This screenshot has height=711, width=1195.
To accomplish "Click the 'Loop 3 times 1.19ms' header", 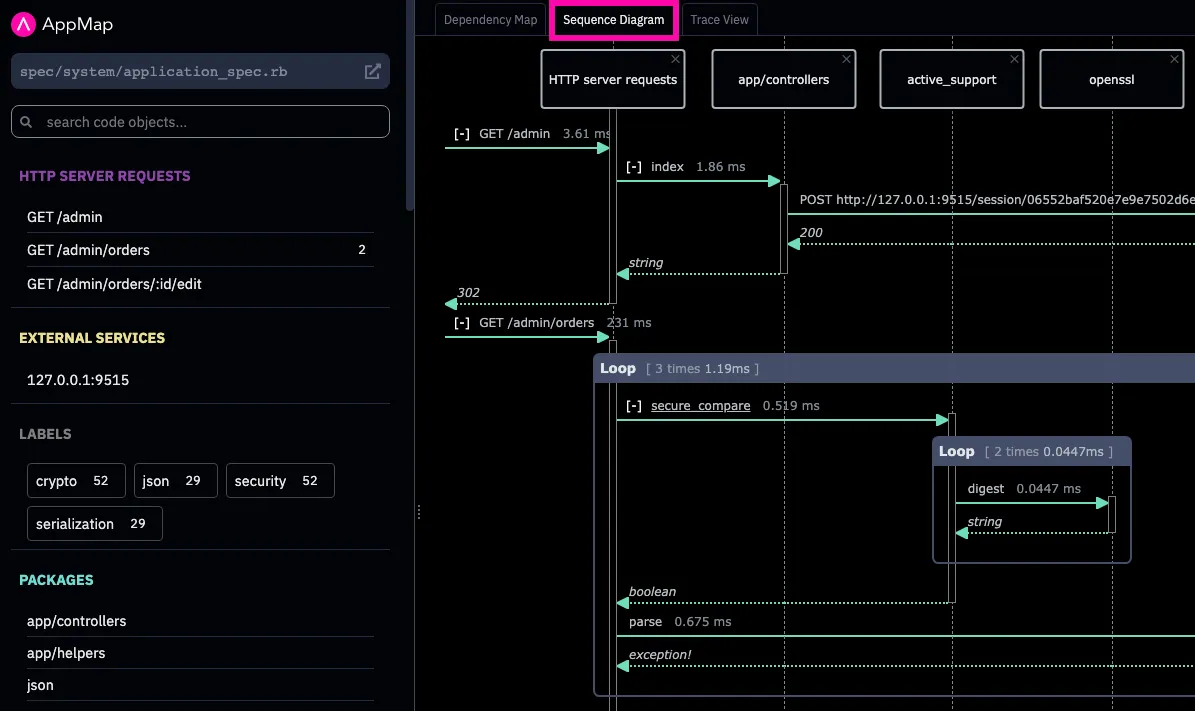I will (894, 368).
